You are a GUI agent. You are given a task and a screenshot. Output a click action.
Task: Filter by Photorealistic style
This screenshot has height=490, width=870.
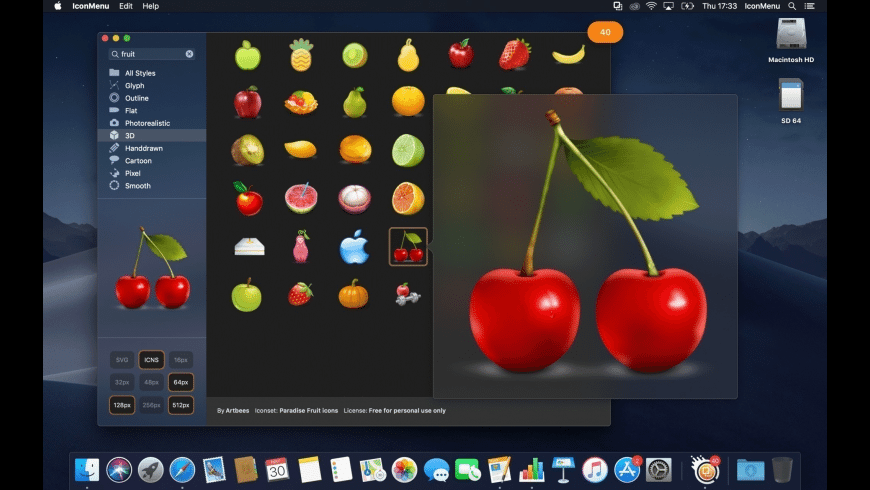click(152, 123)
